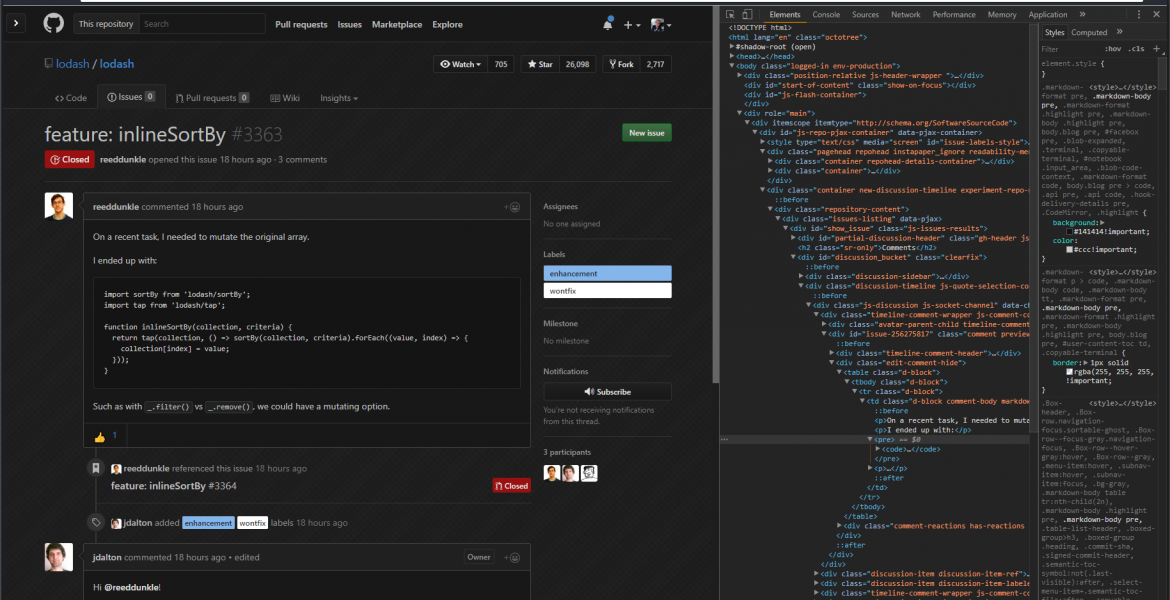The height and width of the screenshot is (600, 1170).
Task: Switch to DevTools Performance tab
Action: tap(954, 14)
